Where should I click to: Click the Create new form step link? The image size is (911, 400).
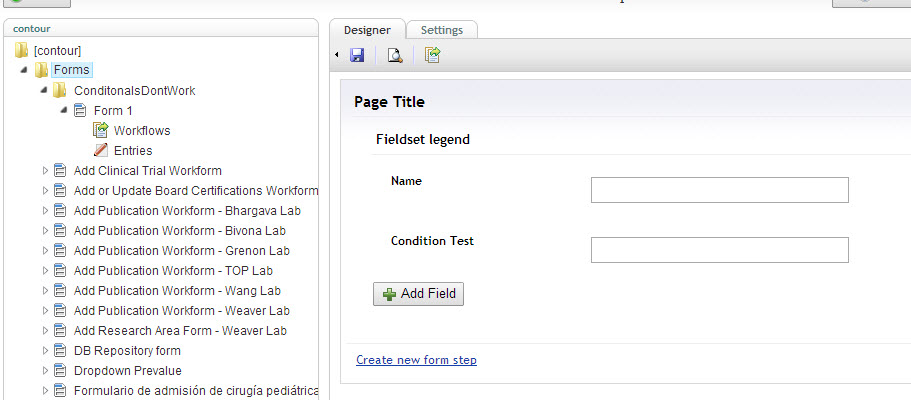tap(416, 360)
